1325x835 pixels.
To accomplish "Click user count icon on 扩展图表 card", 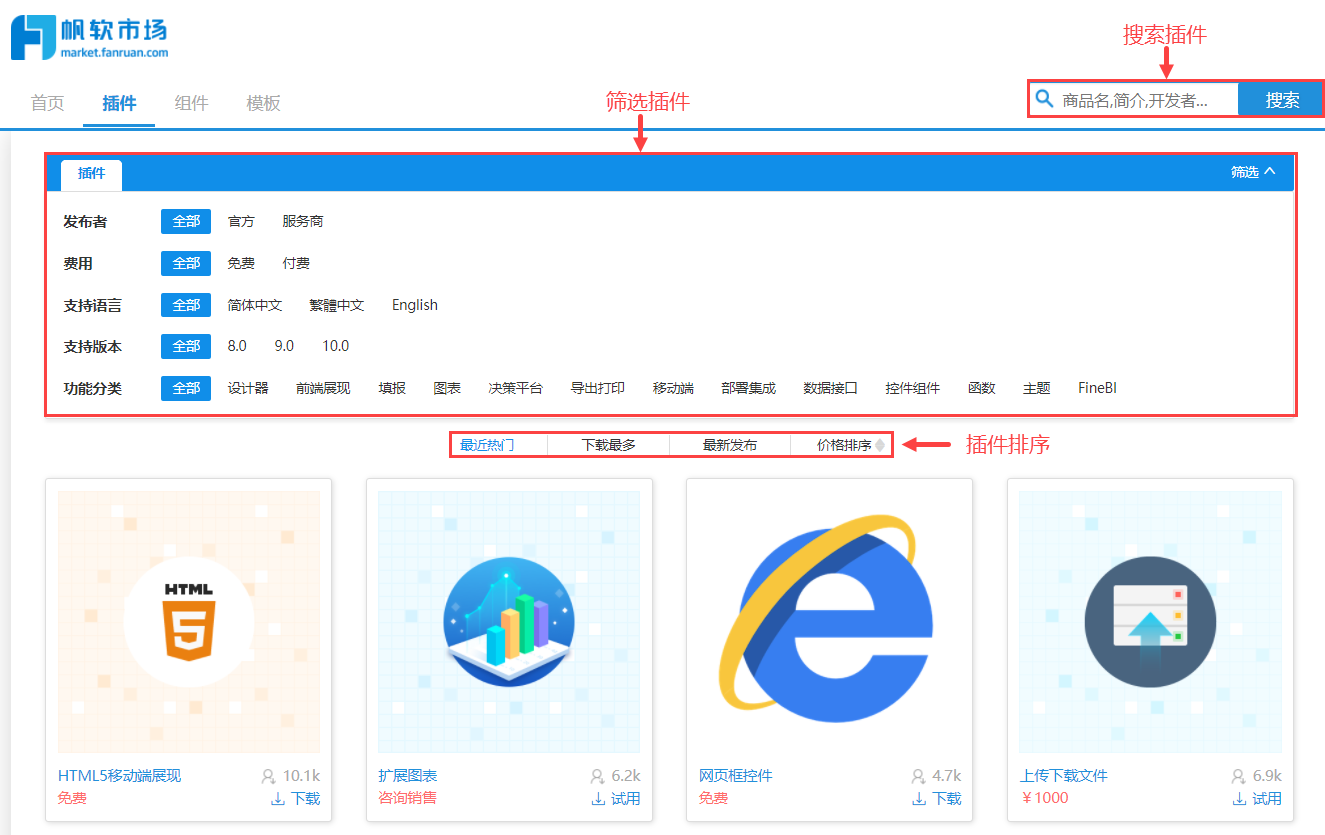I will (597, 776).
